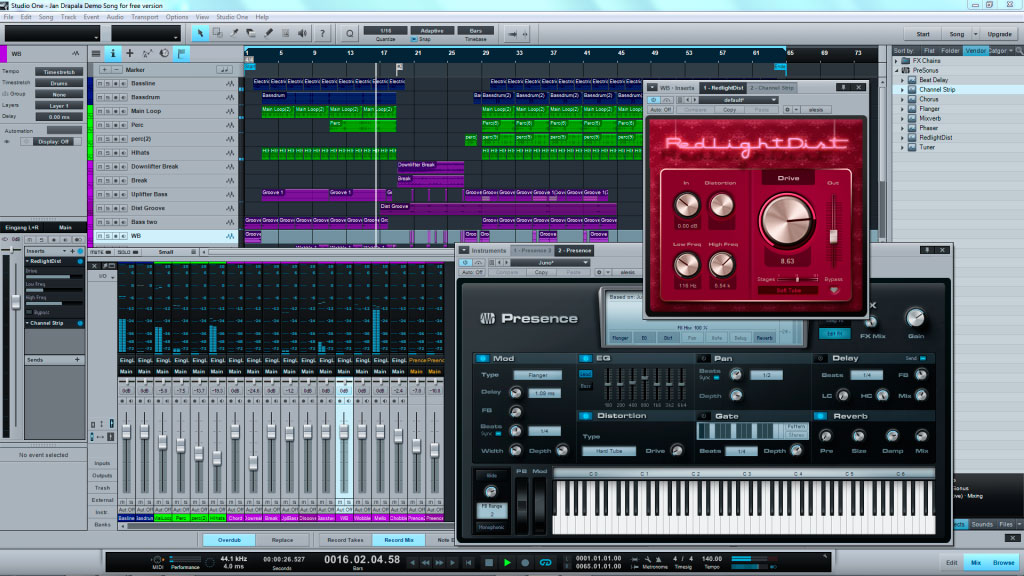Image resolution: width=1024 pixels, height=576 pixels.
Task: Toggle the marker track flag icon
Action: 182,54
